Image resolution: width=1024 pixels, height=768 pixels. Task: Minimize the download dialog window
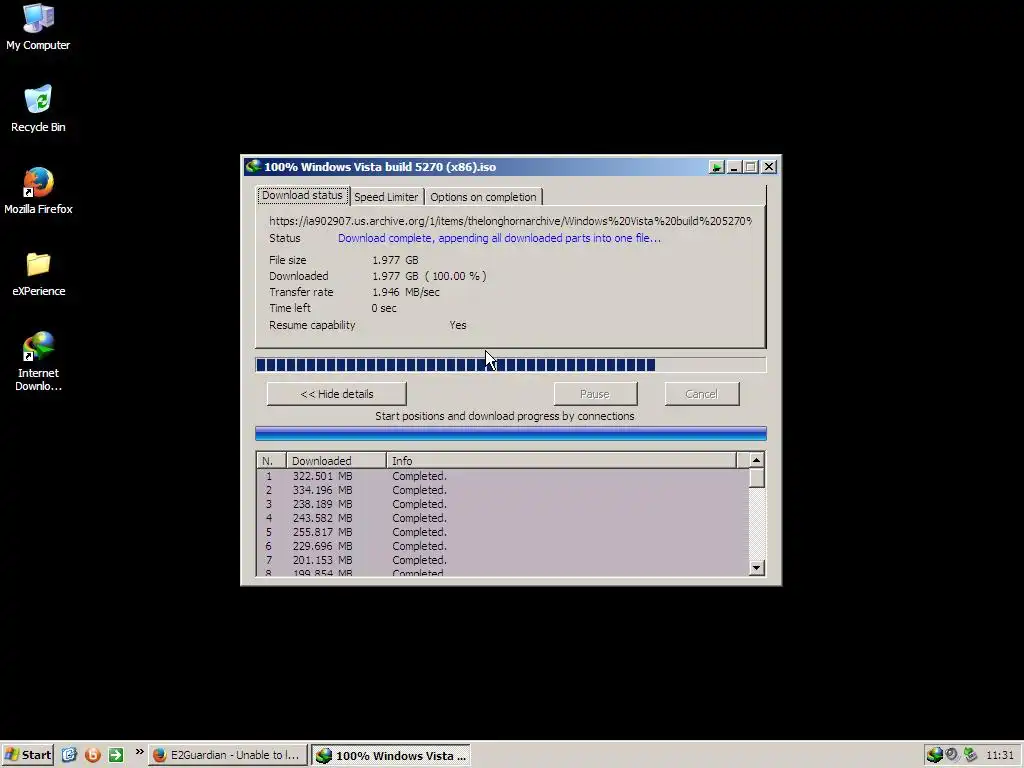(x=734, y=167)
